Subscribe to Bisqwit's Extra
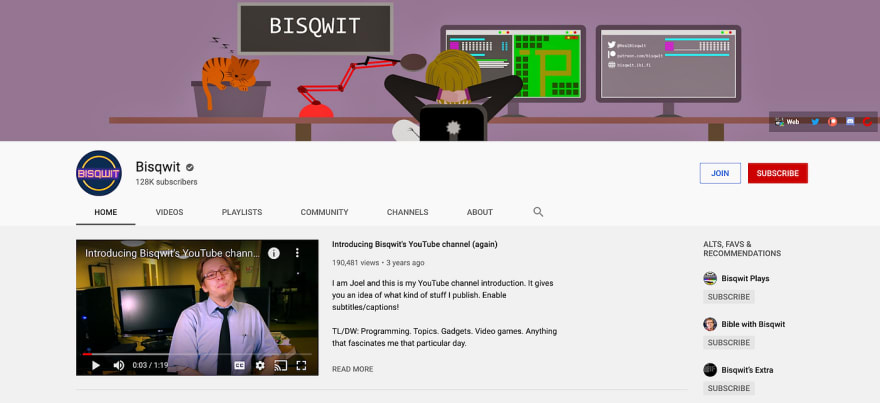Screen dimensions: 880x403 tap(728, 388)
